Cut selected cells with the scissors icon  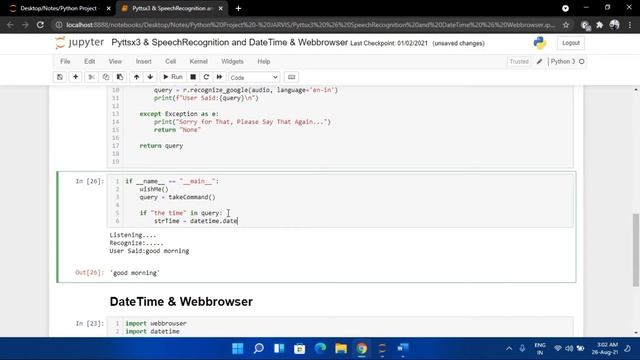click(x=91, y=77)
